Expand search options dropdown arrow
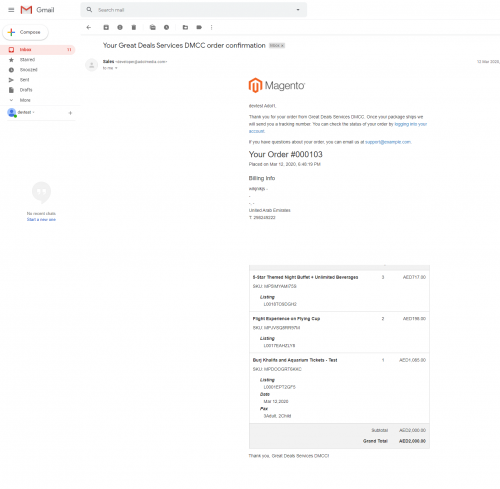This screenshot has height=489, width=500. 298,10
